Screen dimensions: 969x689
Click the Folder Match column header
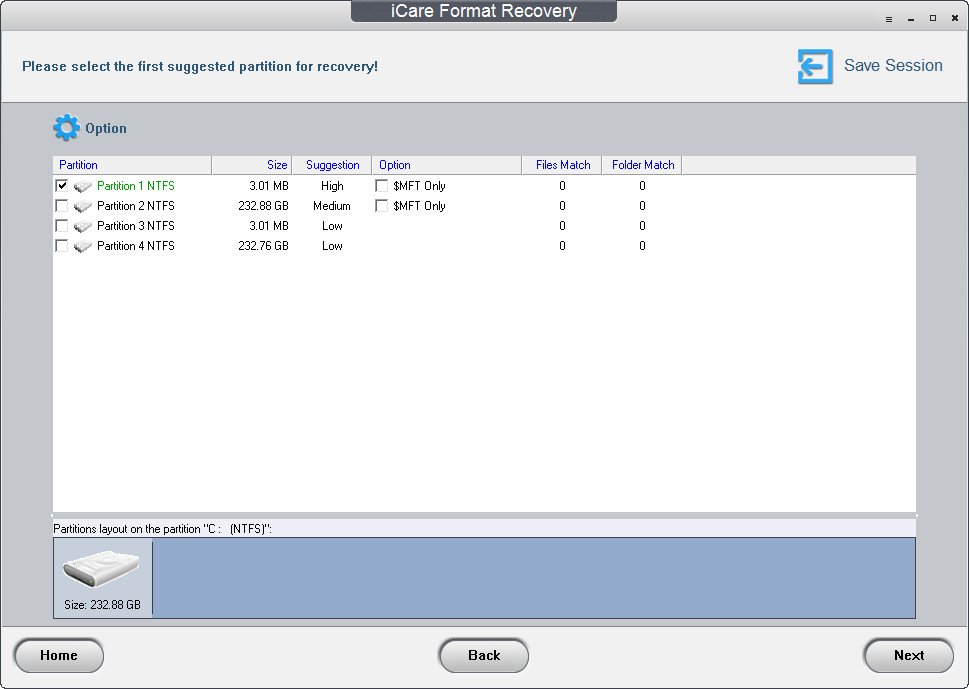point(642,165)
